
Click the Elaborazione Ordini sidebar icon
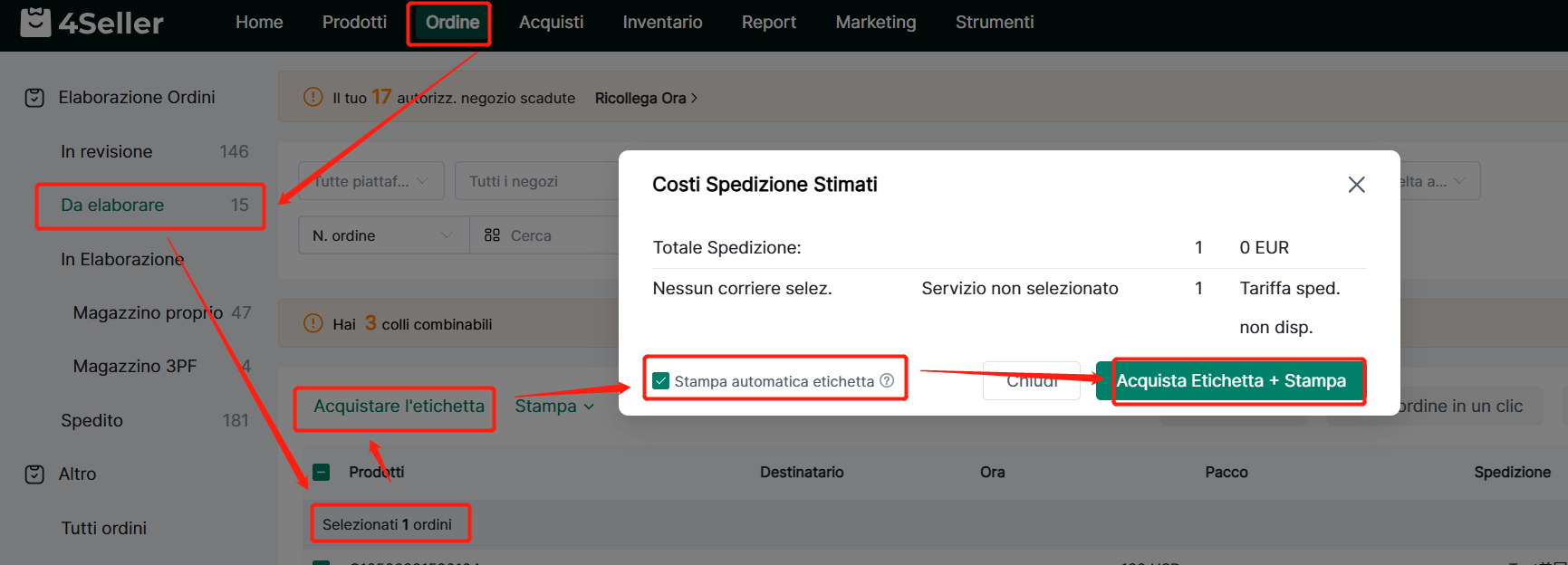(x=34, y=98)
